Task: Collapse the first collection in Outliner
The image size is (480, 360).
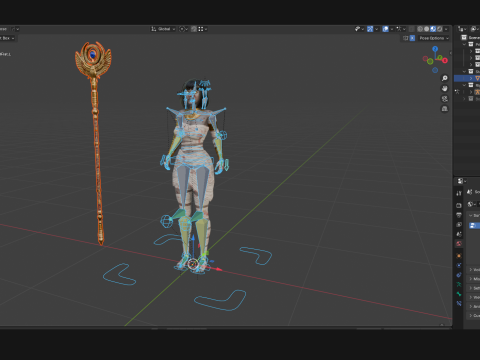Action: [x=464, y=44]
